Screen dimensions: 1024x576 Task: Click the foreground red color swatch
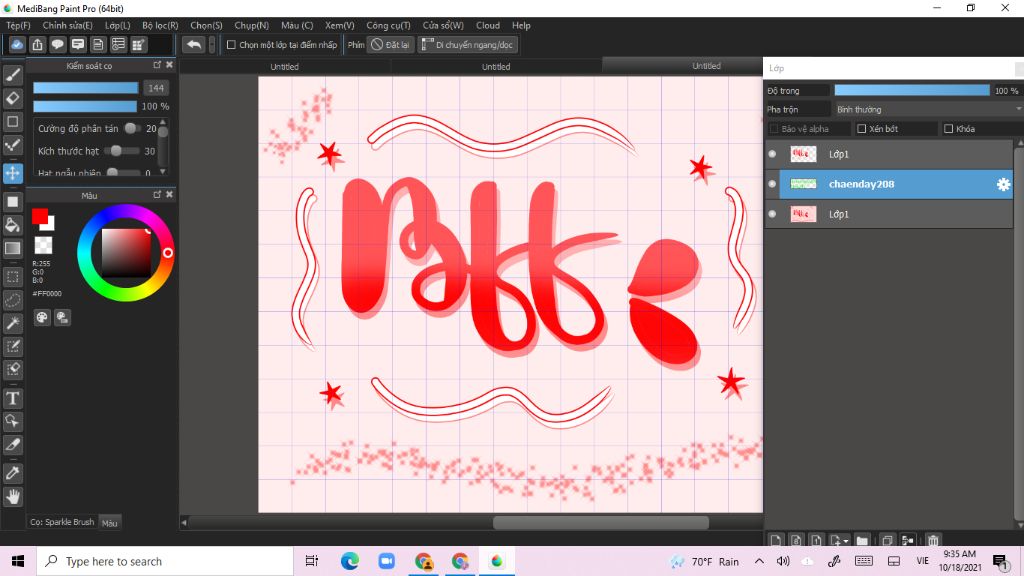pyautogui.click(x=40, y=216)
